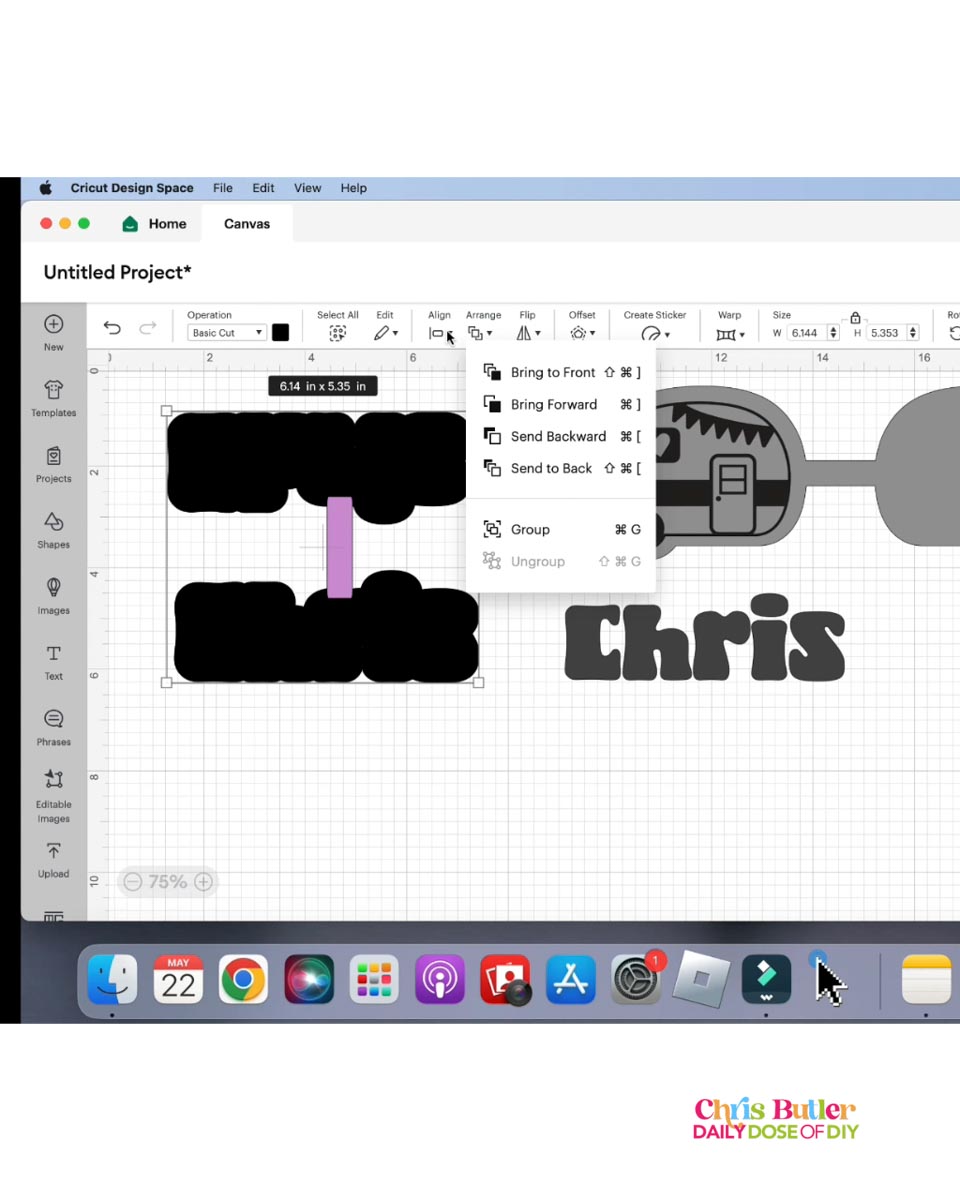Open the Shapes panel
Screen dimensions: 960x1200
tap(54, 530)
